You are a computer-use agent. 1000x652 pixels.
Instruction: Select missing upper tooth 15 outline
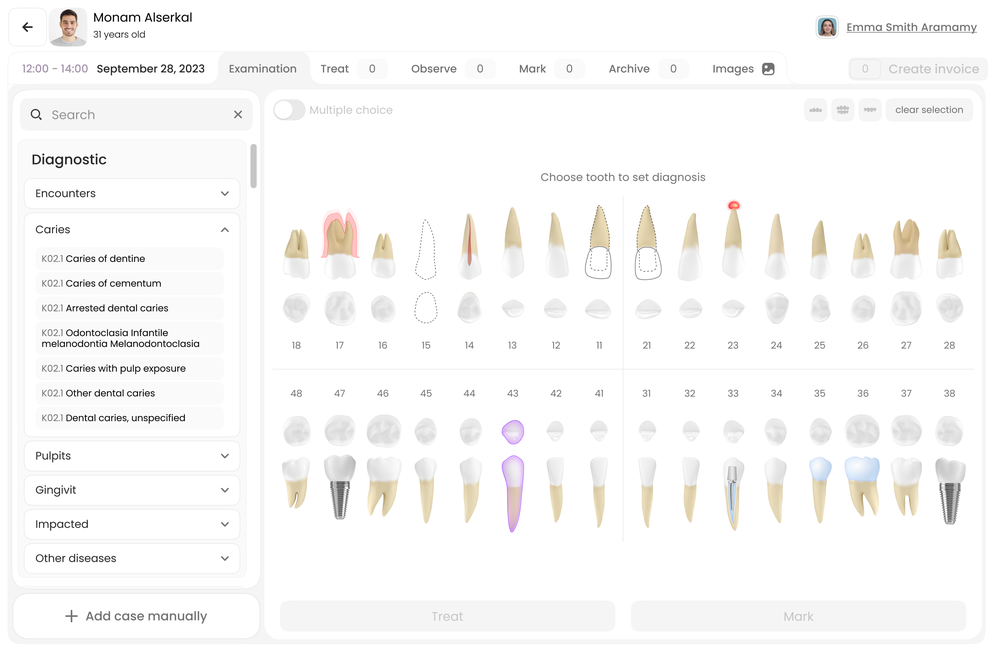click(x=426, y=249)
